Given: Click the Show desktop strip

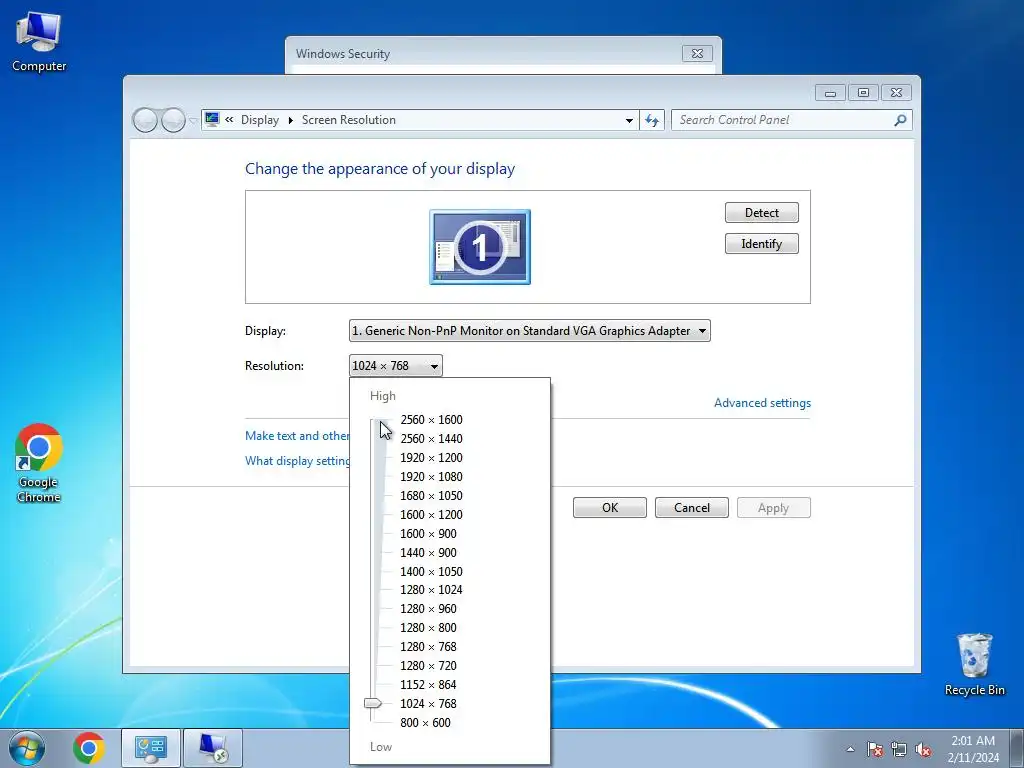Looking at the screenshot, I should click(x=1017, y=748).
